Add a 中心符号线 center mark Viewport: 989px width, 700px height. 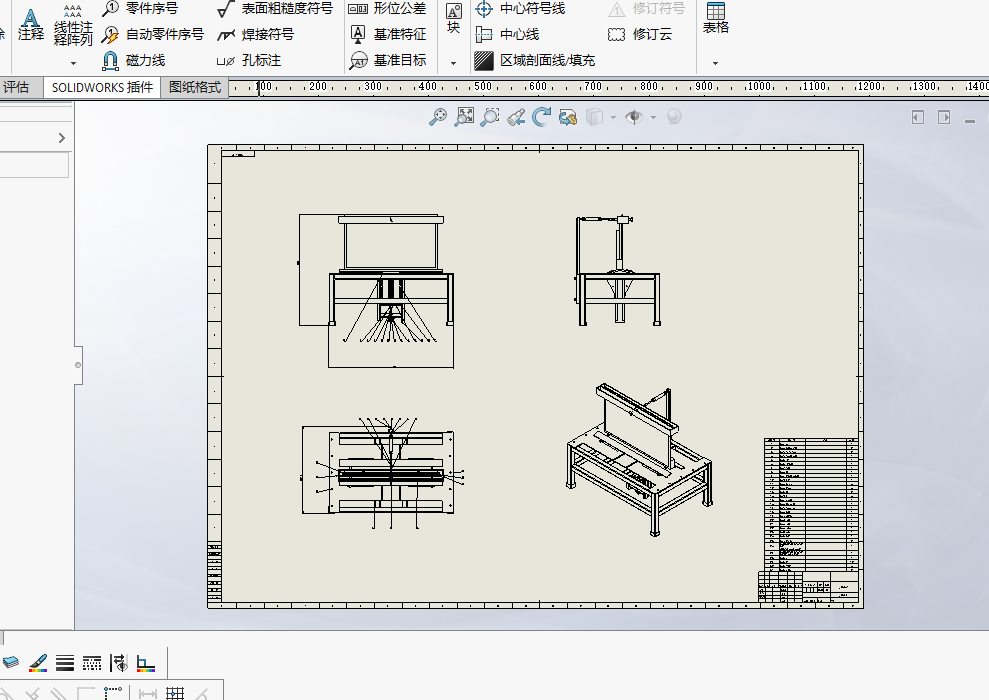click(x=520, y=9)
